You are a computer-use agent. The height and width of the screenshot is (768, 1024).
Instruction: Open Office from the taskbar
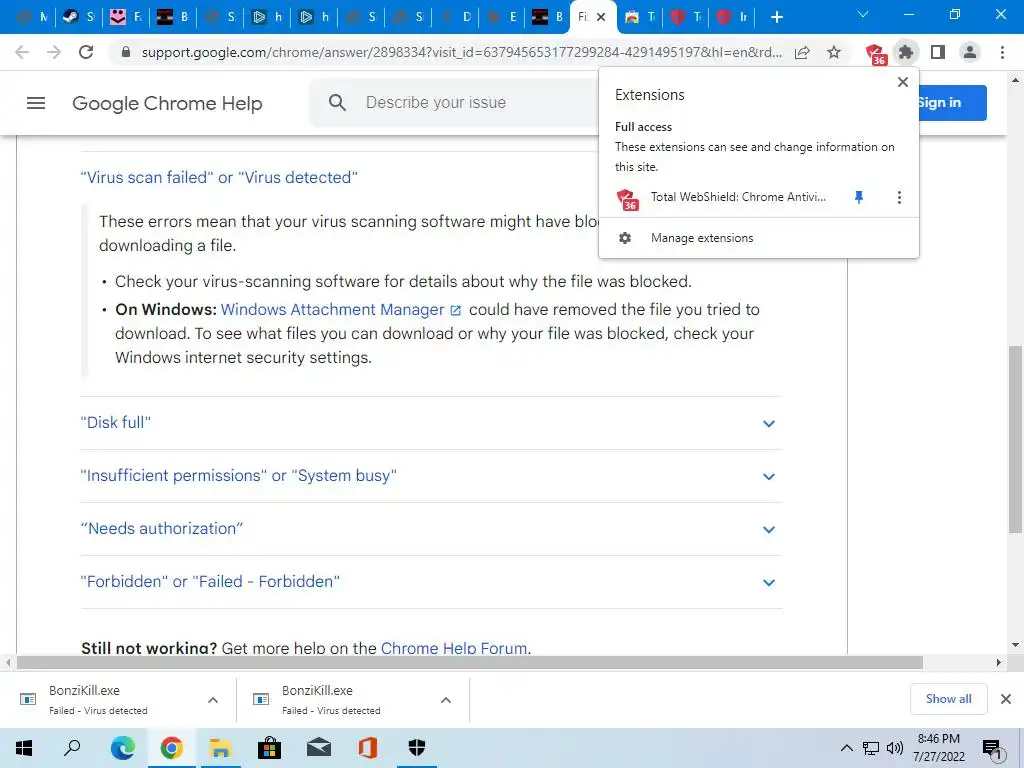pyautogui.click(x=368, y=748)
